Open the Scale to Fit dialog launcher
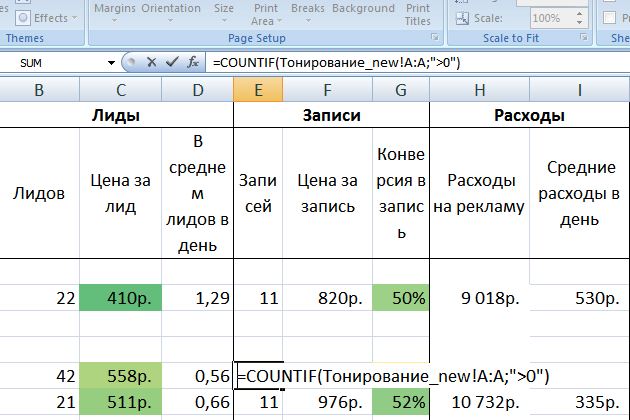 click(584, 37)
